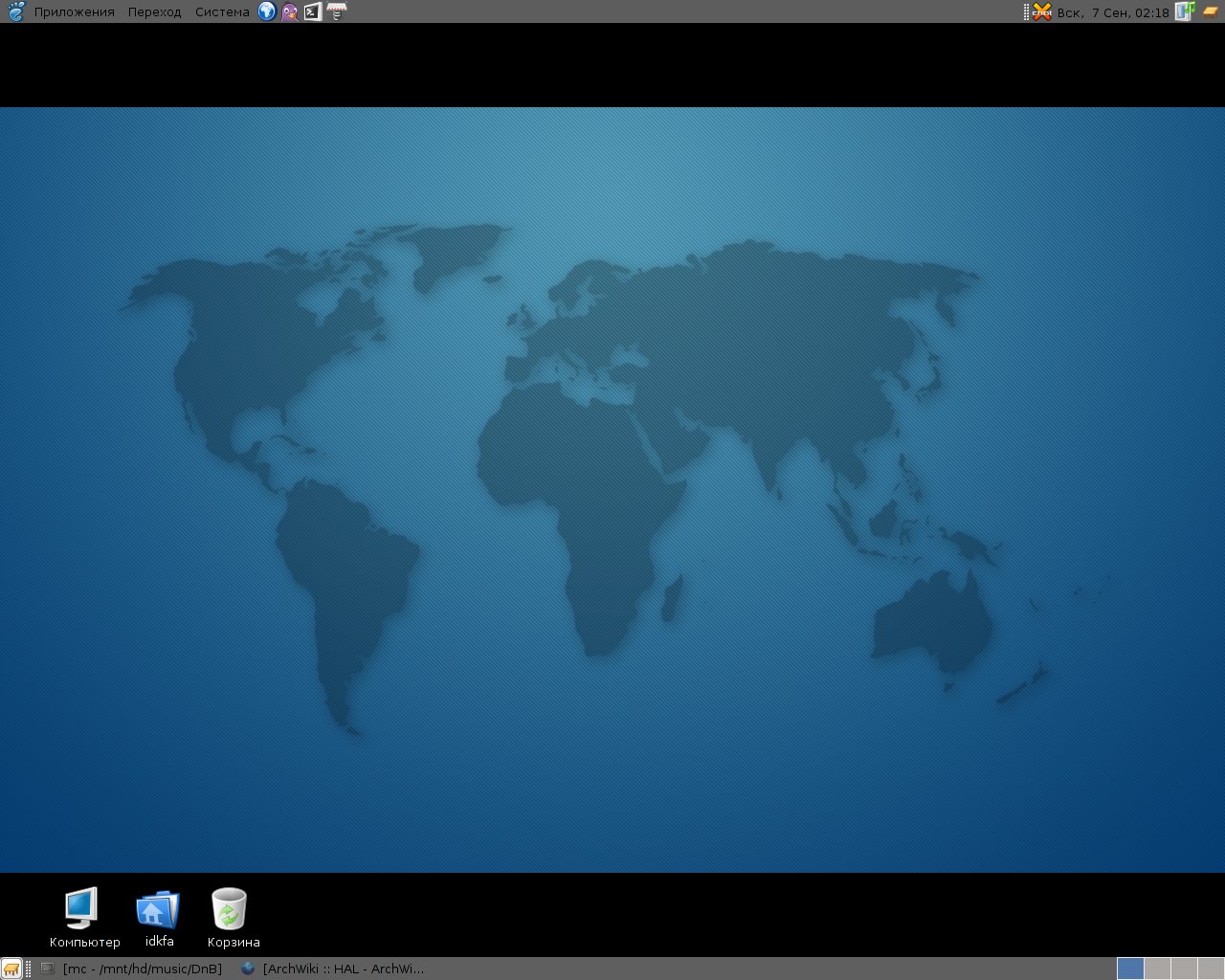Open the GNOME foot main menu icon
This screenshot has height=980, width=1225.
tap(15, 11)
